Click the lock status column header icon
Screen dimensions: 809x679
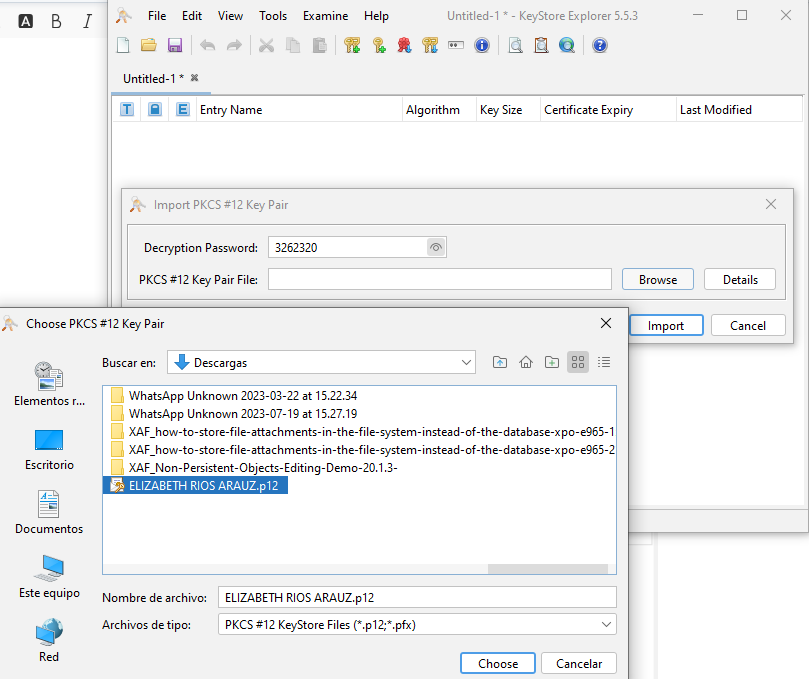(x=155, y=109)
